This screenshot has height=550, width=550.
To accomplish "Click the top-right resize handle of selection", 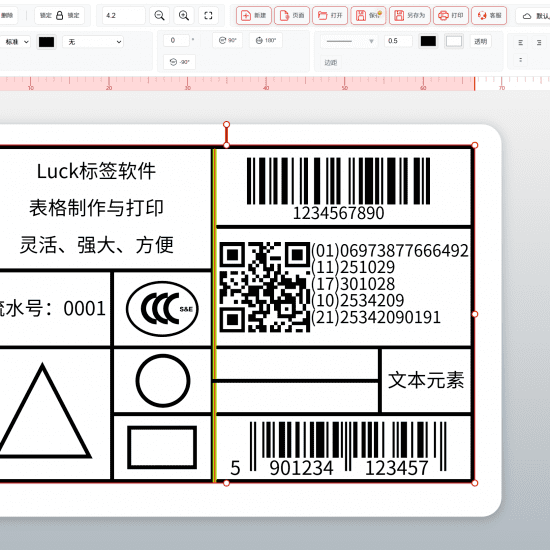I will click(x=475, y=145).
